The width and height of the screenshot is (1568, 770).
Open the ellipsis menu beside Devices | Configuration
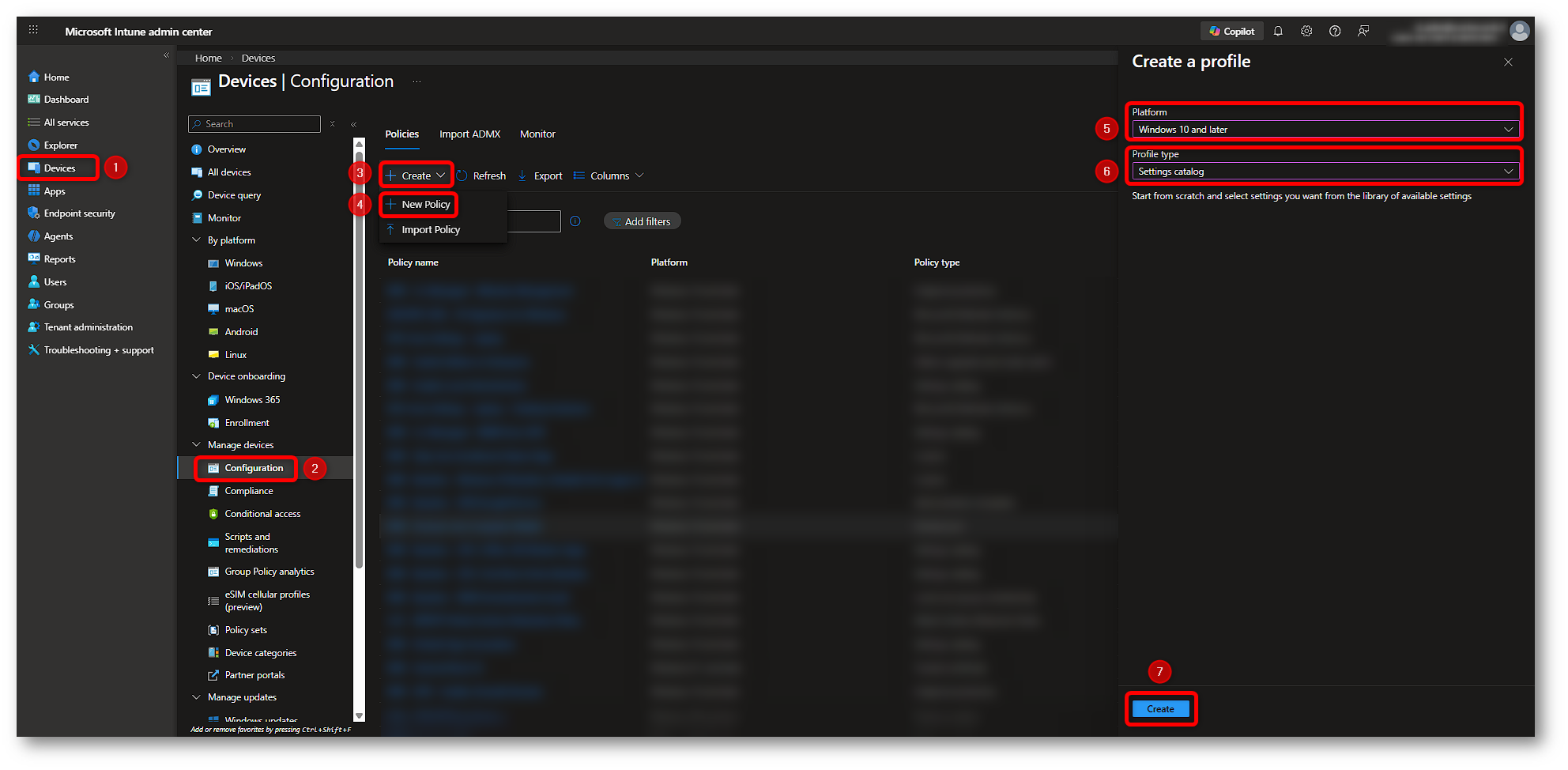(416, 81)
